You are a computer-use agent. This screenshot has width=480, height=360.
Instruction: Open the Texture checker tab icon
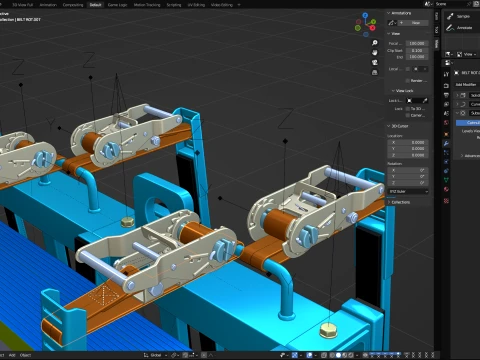(x=446, y=201)
